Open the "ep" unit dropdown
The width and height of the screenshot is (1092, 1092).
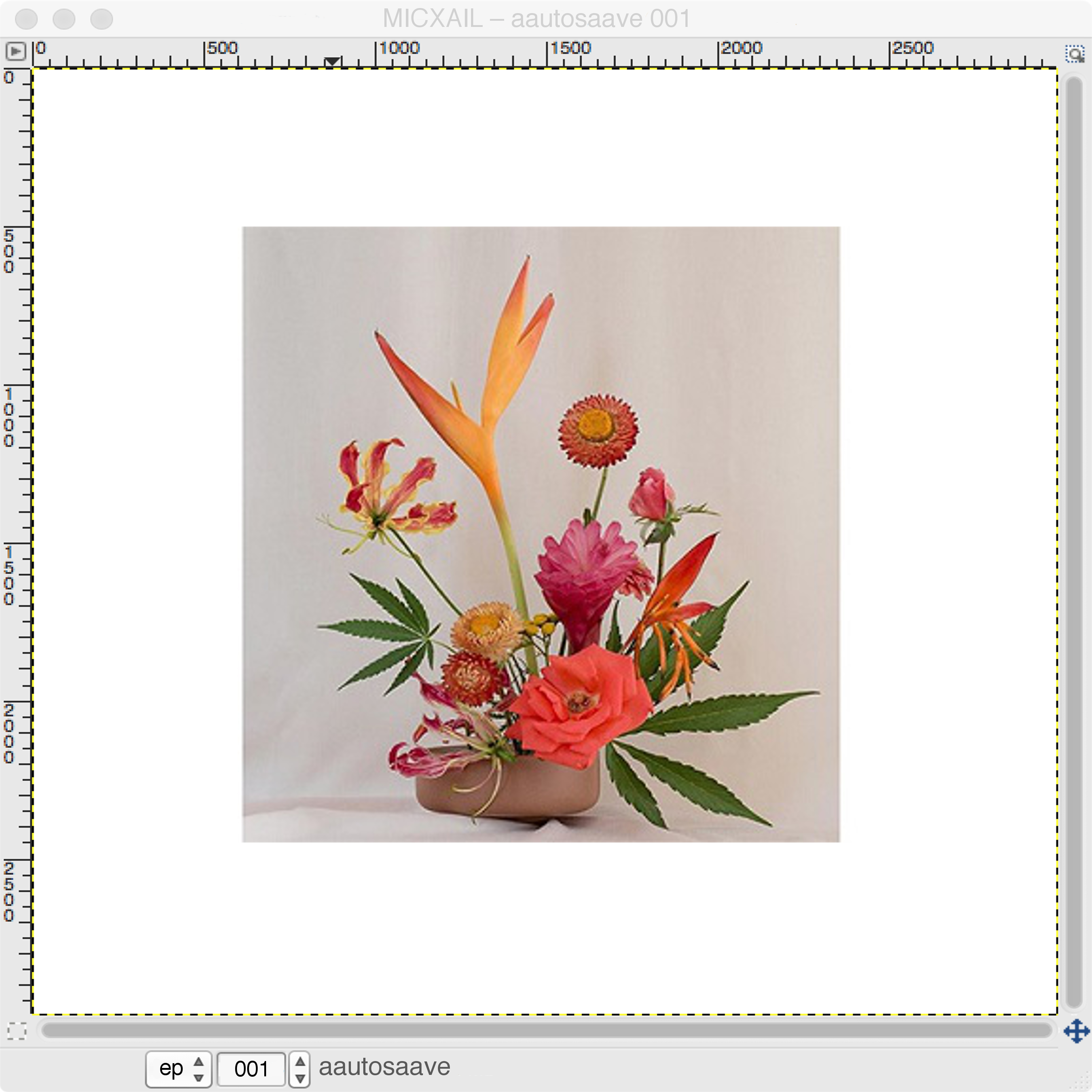pyautogui.click(x=179, y=1069)
